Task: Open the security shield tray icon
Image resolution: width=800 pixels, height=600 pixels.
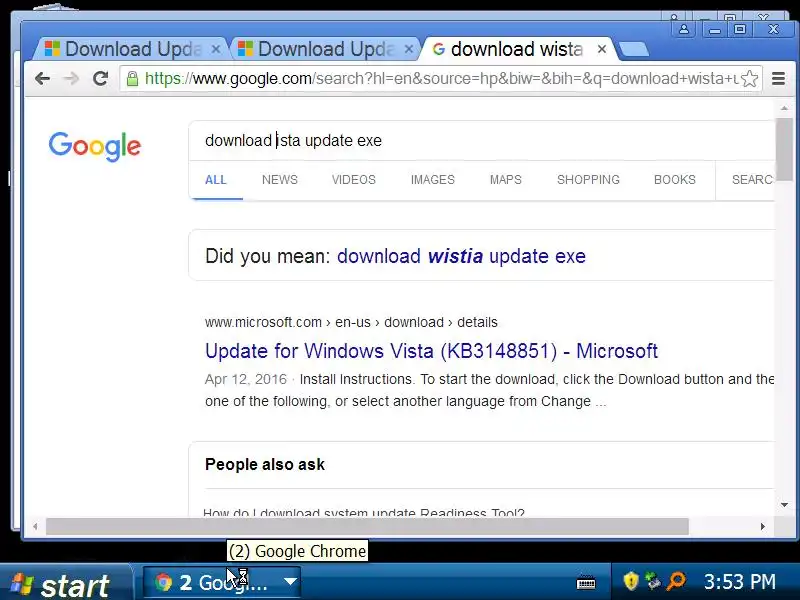Action: 631,581
